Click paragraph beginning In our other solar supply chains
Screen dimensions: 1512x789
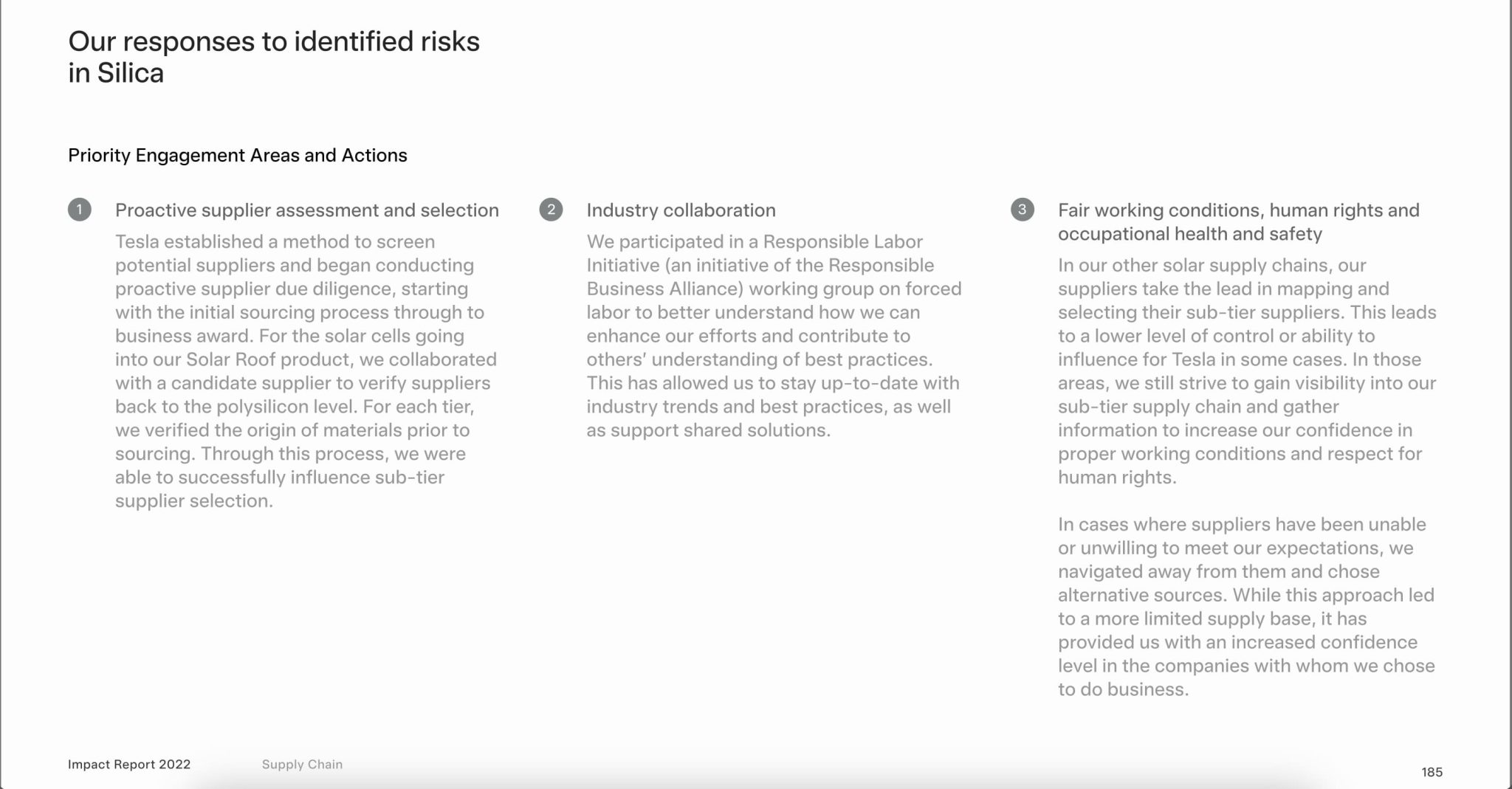[1247, 371]
